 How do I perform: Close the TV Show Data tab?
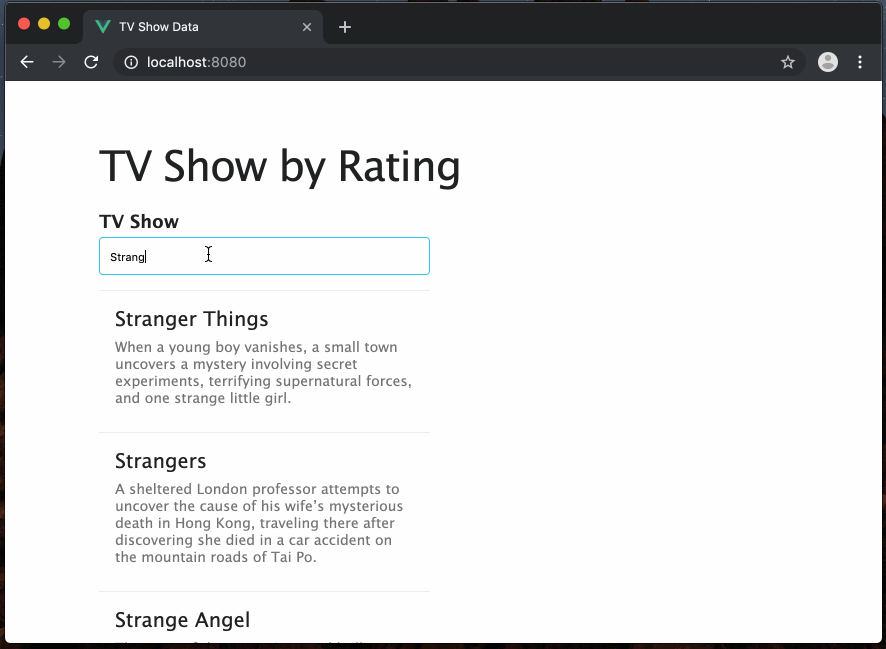[x=307, y=27]
